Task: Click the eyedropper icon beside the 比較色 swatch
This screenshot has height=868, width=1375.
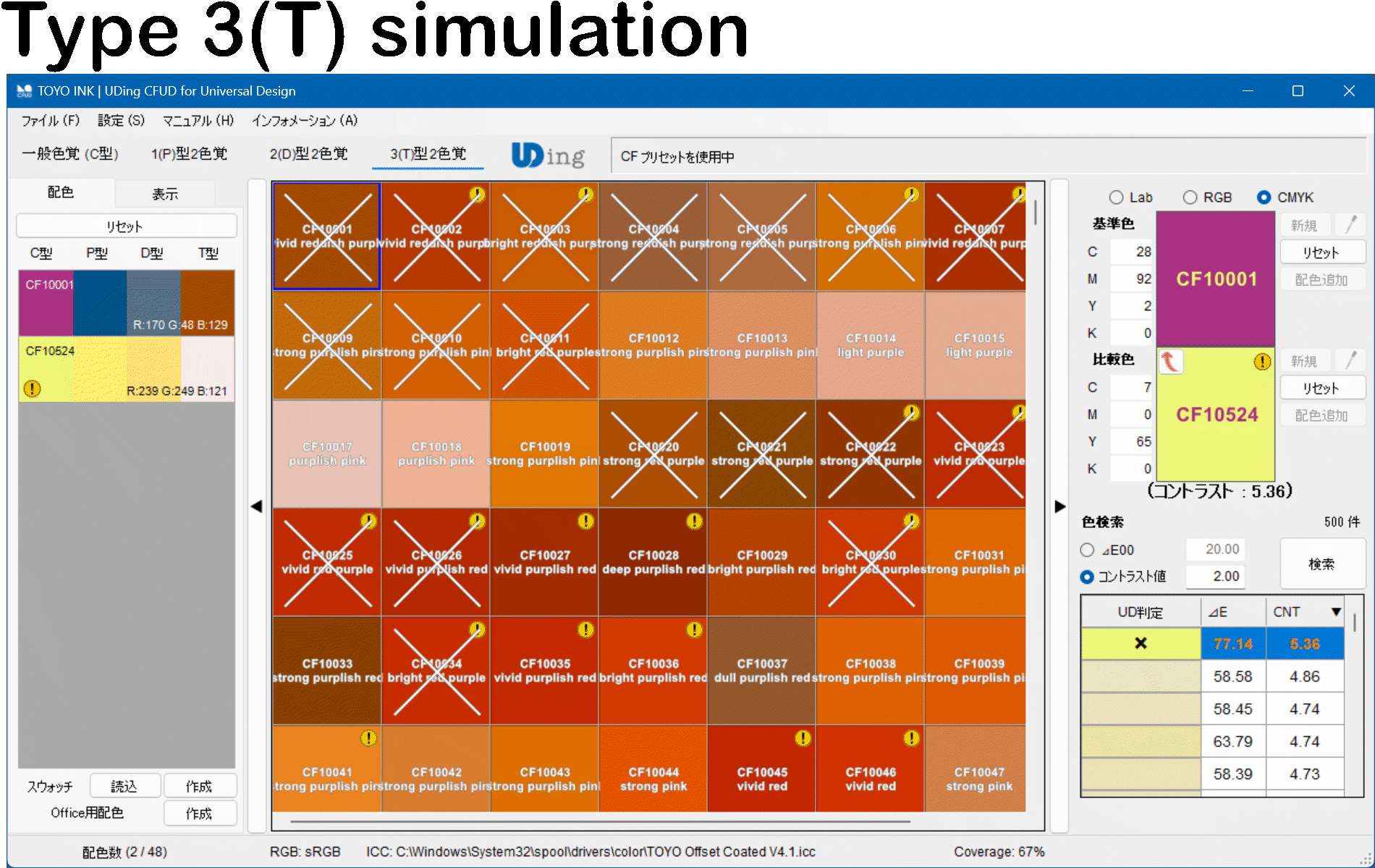Action: coord(1350,360)
